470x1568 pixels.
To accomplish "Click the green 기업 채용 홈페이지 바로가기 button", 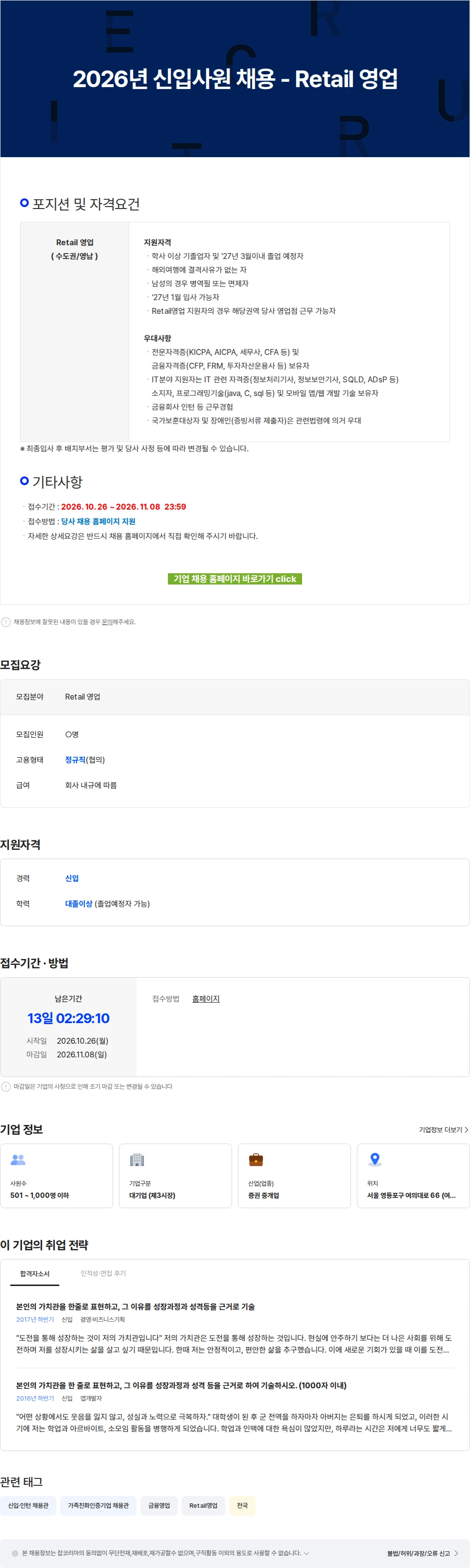I will (x=235, y=578).
